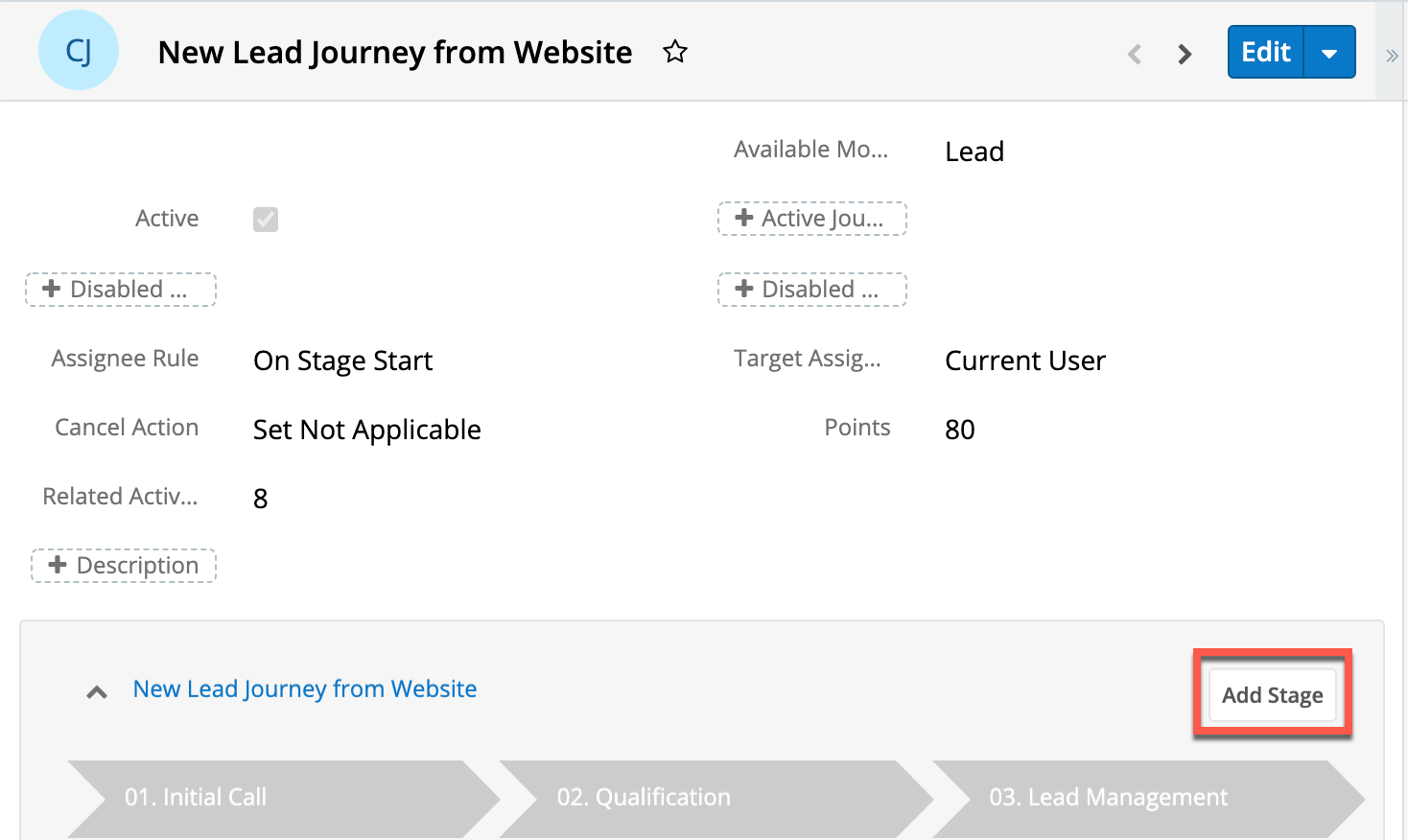Screen dimensions: 1408x840
Task: Add the right Disabled field value
Action: pyautogui.click(x=811, y=290)
